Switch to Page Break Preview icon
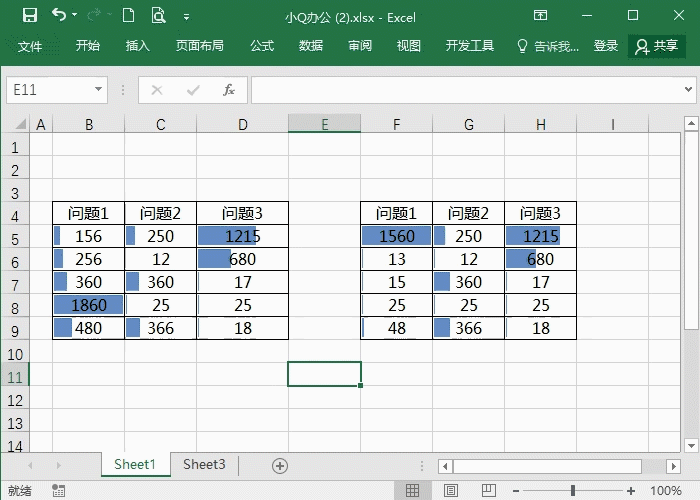Viewport: 700px width, 500px height. (x=489, y=491)
